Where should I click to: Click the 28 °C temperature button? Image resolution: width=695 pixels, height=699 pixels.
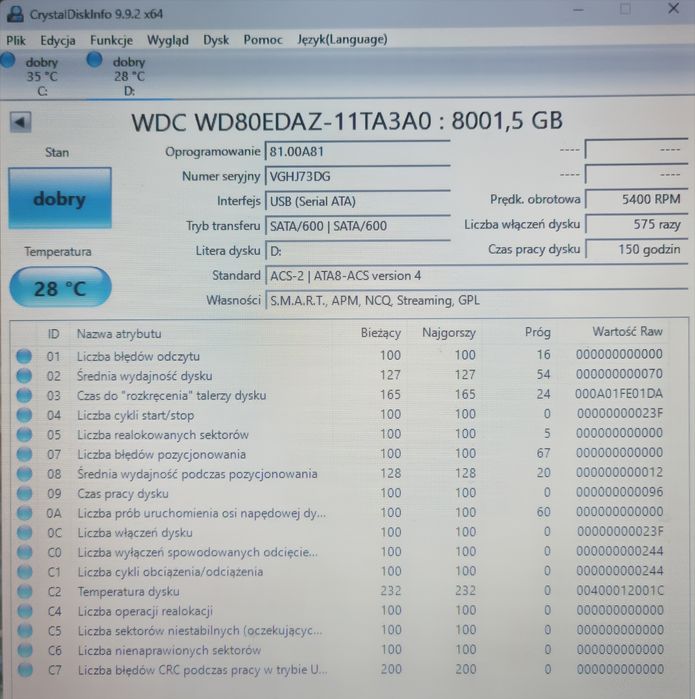click(60, 288)
